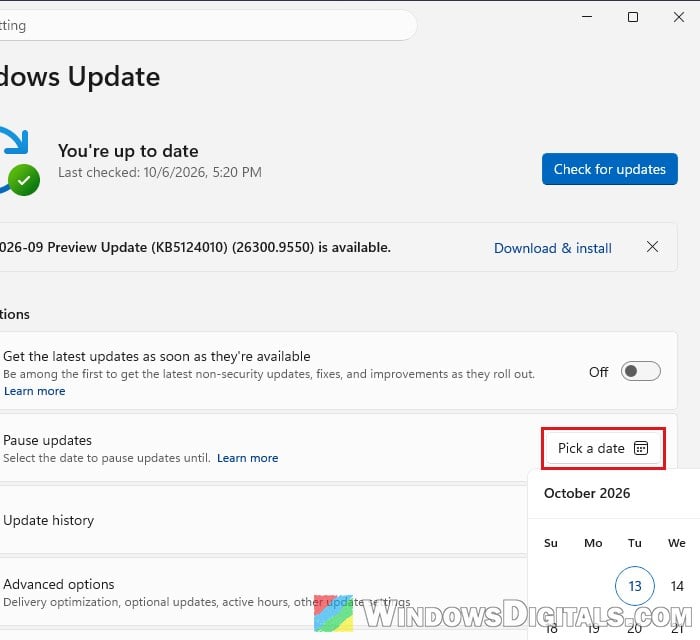Select October 13 in the calendar
700x640 pixels.
click(x=635, y=586)
